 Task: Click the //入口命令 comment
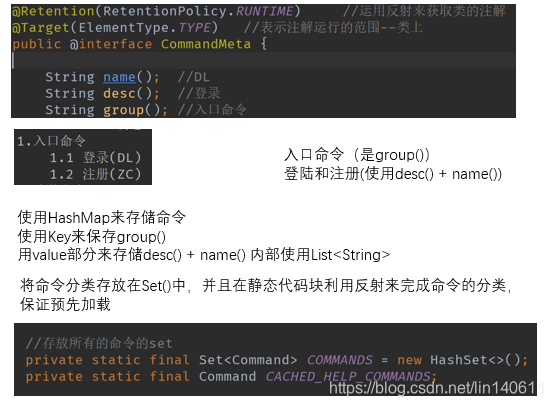tap(212, 110)
